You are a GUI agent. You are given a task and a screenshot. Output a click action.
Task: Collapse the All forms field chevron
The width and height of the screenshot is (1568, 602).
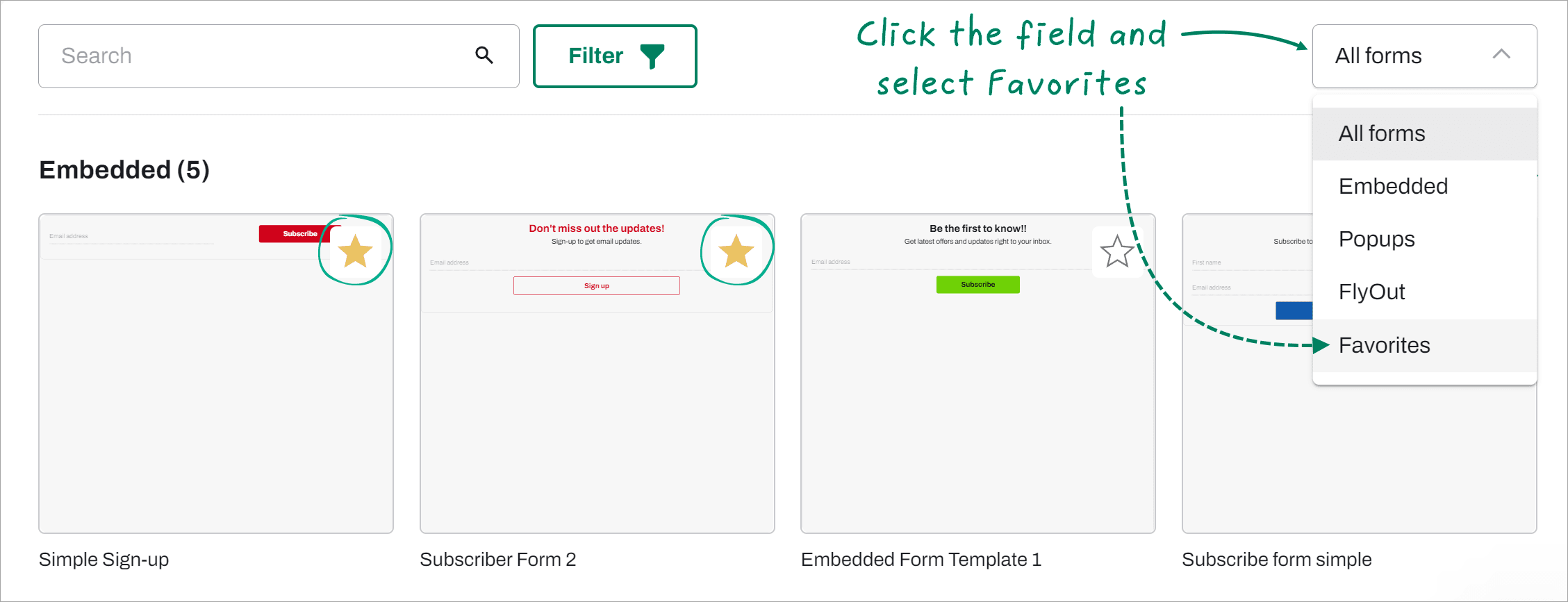coord(1503,55)
